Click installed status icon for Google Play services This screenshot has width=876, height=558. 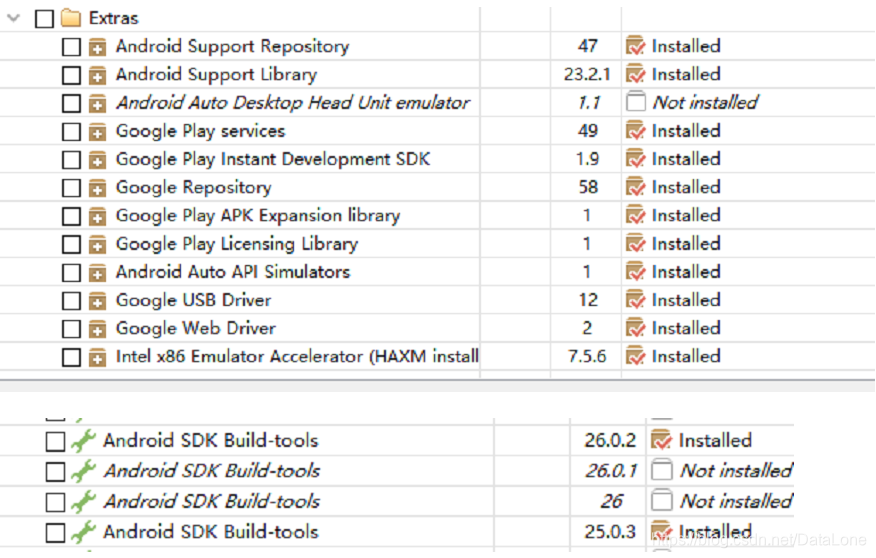(635, 131)
